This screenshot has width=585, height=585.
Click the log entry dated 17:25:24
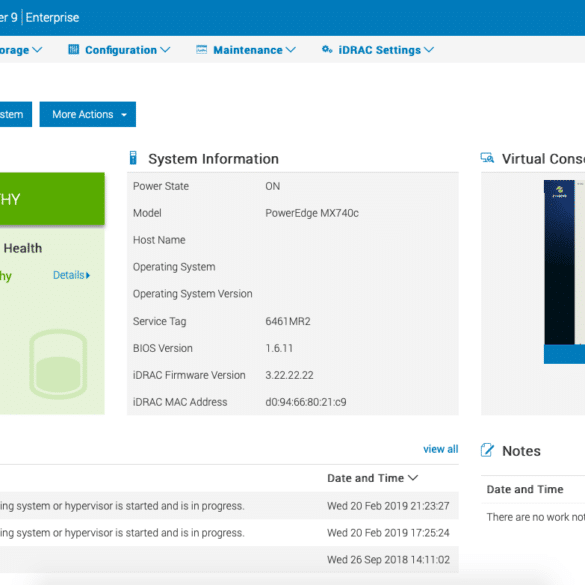click(229, 533)
